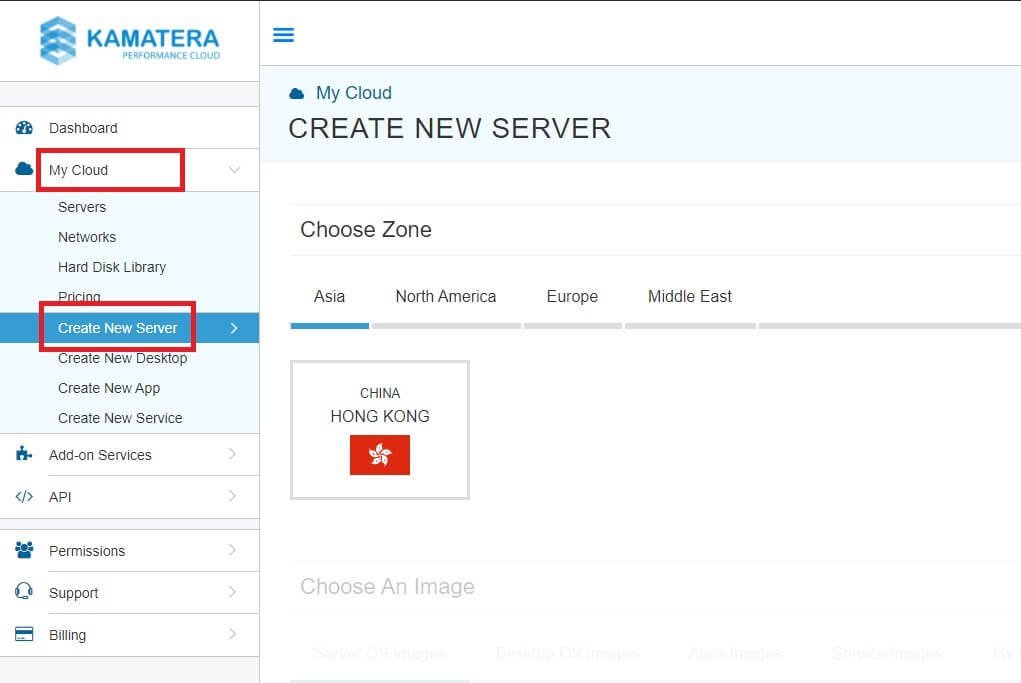Expand the Billing chevron
Screen dimensions: 1021x683
point(232,634)
